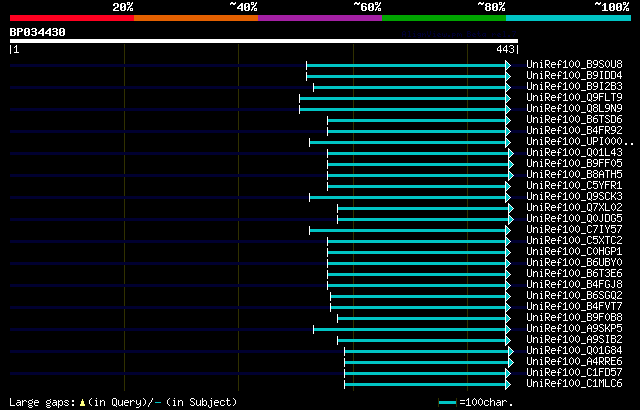Viewport: 640px width, 410px height.
Task: Click the UniRef100_C7IY57 label
Action: point(574,230)
